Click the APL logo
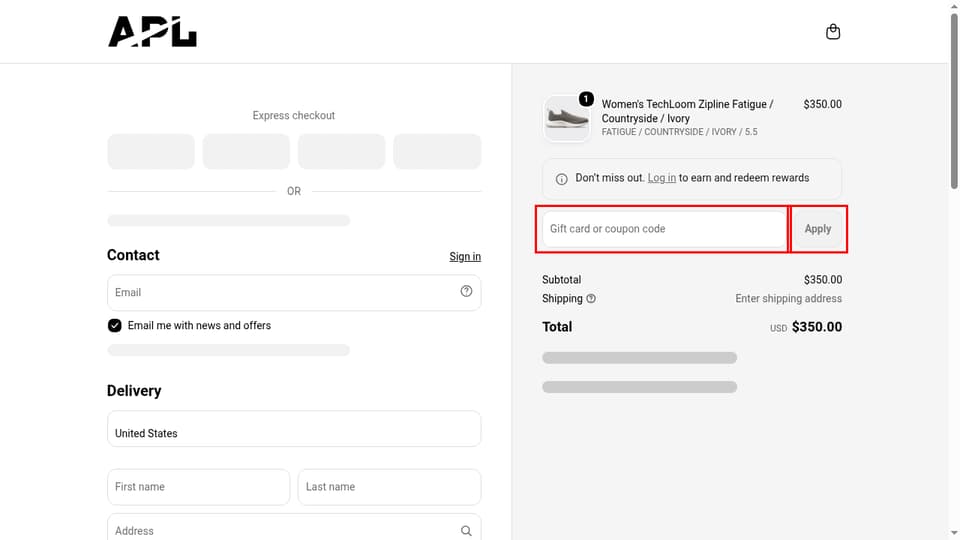Screen dimensions: 960x540 pyautogui.click(x=152, y=31)
